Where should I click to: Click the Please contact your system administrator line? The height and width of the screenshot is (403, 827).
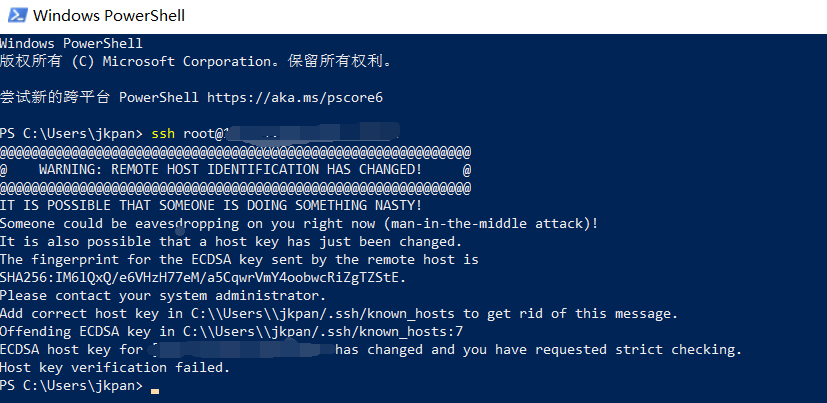pos(163,295)
